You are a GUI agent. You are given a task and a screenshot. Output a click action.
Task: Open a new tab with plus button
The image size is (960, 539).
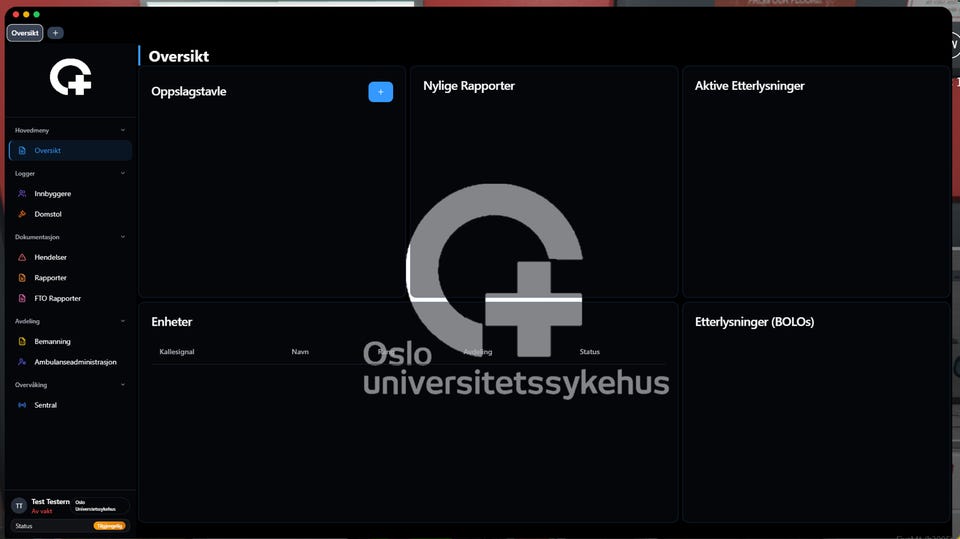click(55, 33)
